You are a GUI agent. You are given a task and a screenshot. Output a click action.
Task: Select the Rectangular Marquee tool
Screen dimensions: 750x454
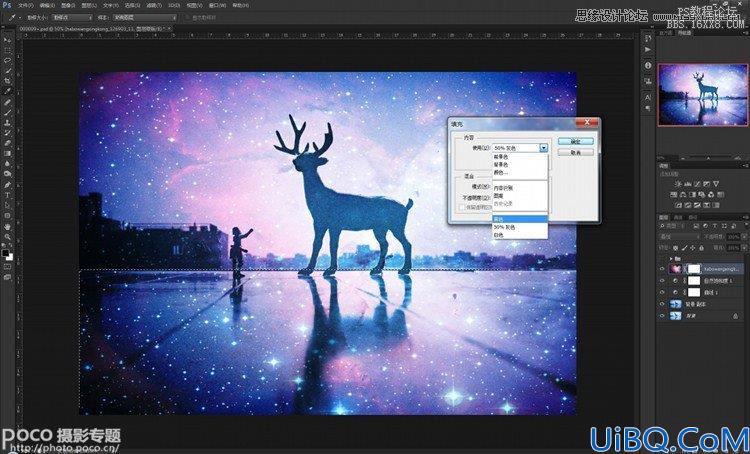8,50
